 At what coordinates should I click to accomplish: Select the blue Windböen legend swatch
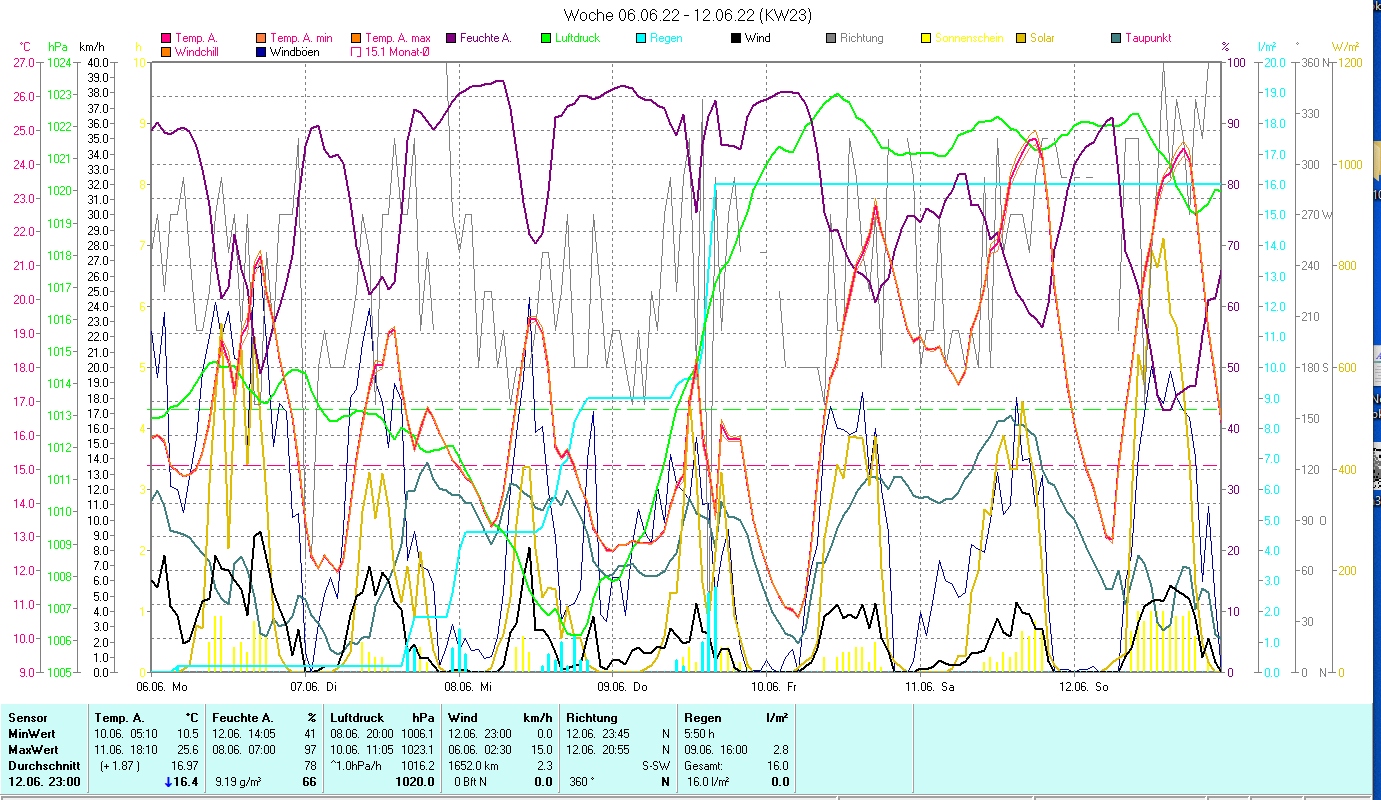click(x=262, y=51)
